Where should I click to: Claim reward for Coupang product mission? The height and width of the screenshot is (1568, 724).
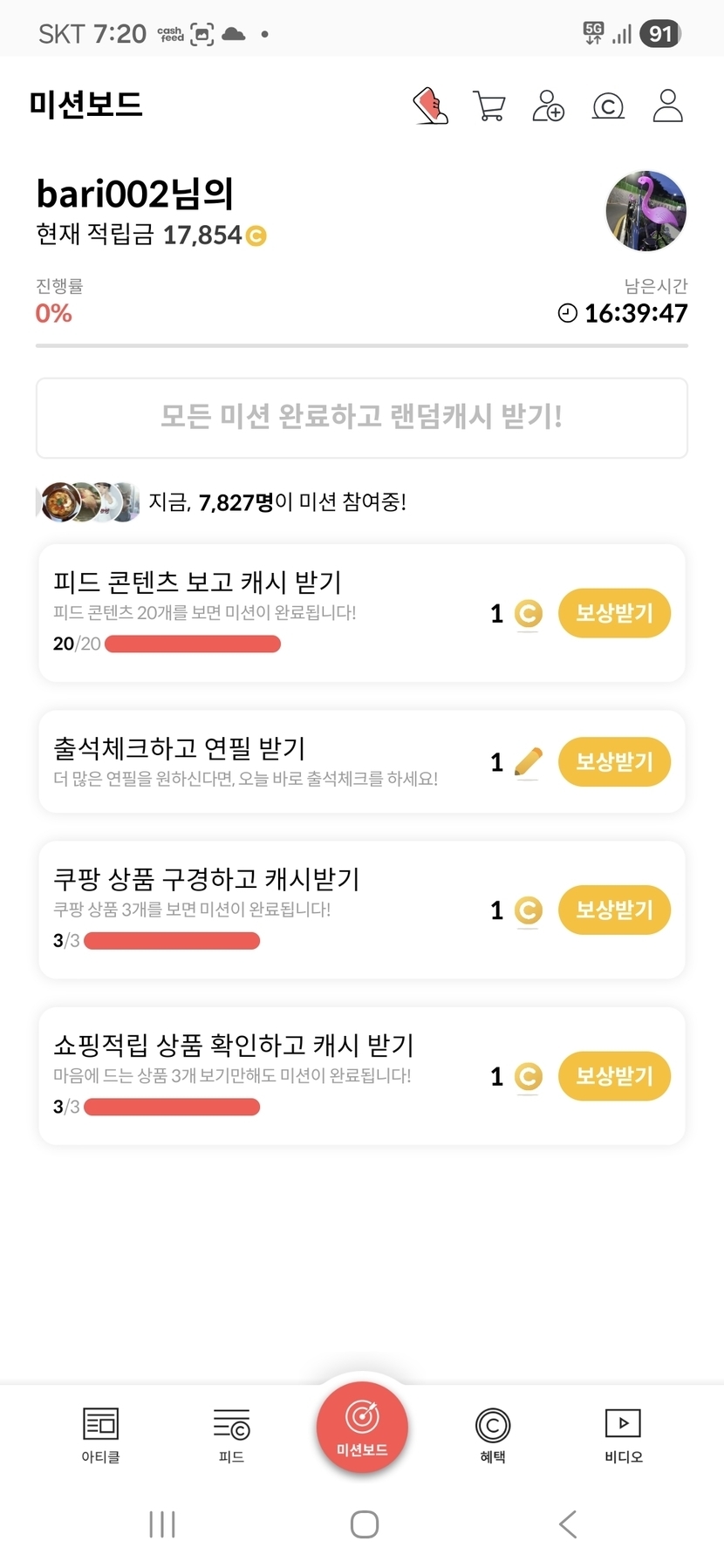(614, 910)
